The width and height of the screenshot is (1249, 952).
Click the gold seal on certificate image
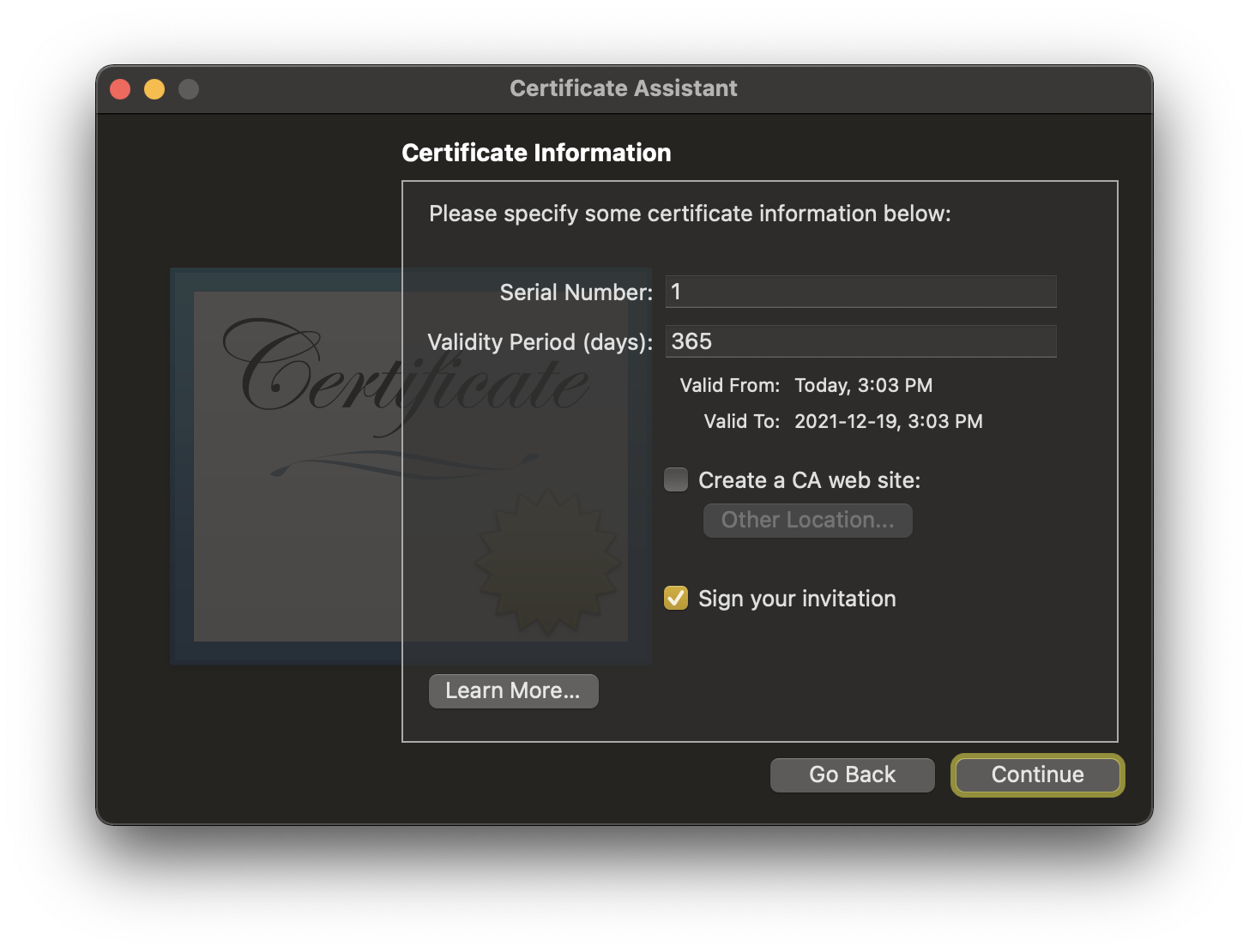click(547, 562)
